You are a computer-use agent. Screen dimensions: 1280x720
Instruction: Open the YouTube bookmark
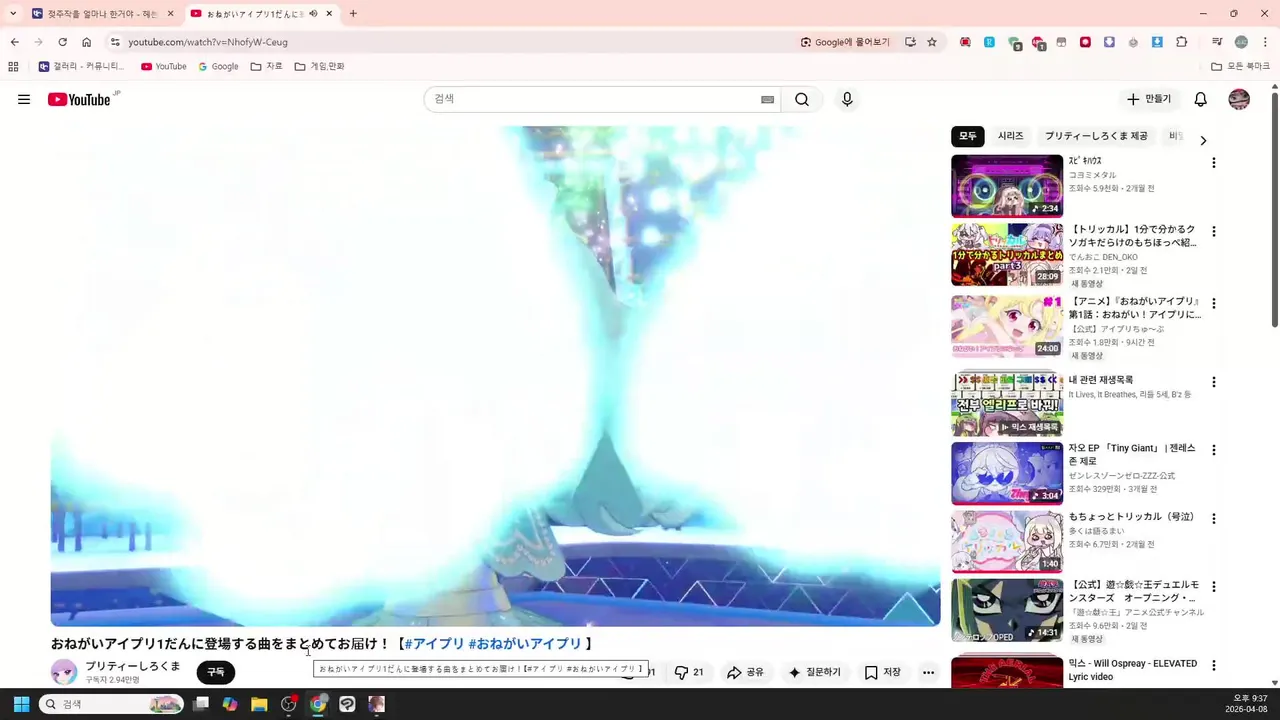(x=164, y=67)
